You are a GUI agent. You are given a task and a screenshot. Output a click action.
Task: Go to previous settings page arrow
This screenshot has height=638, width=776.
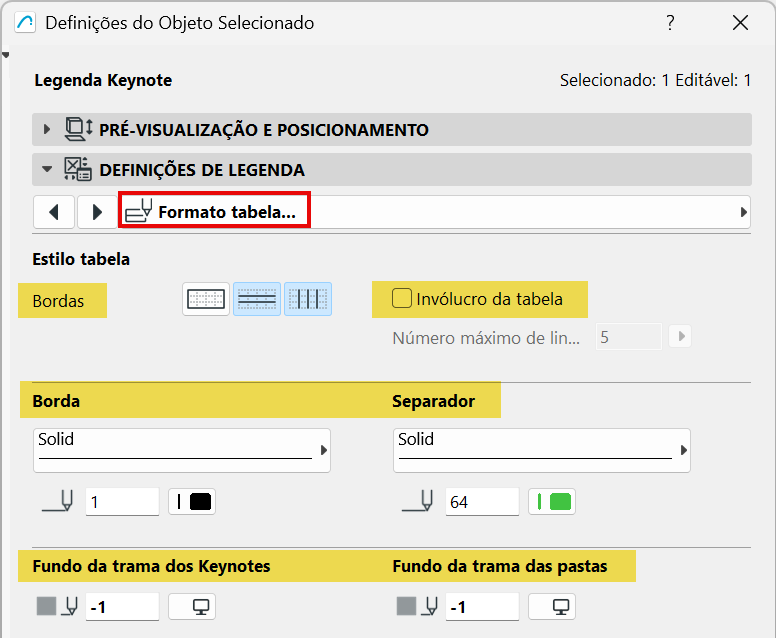pyautogui.click(x=54, y=212)
